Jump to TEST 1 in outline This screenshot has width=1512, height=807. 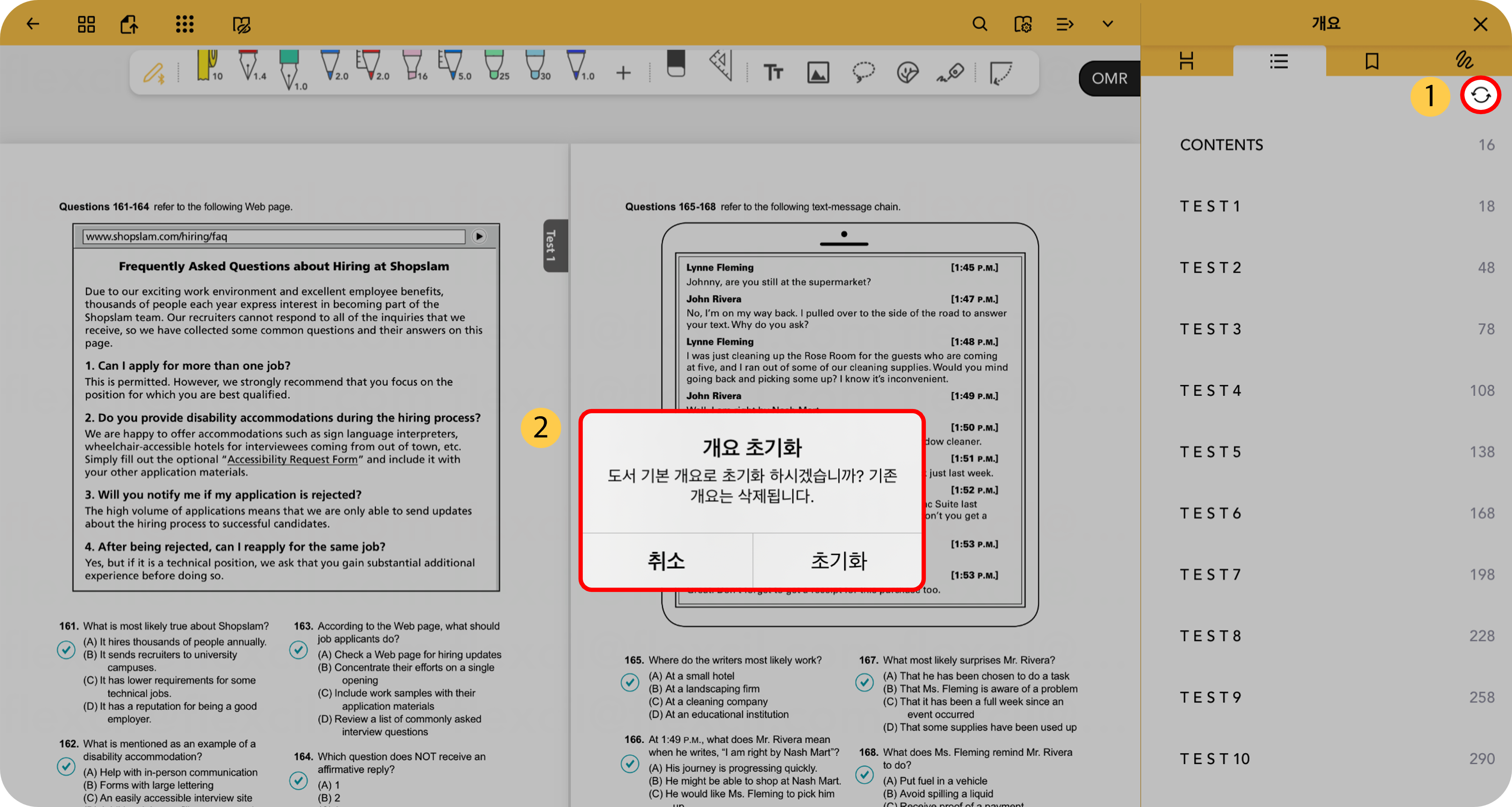1327,207
